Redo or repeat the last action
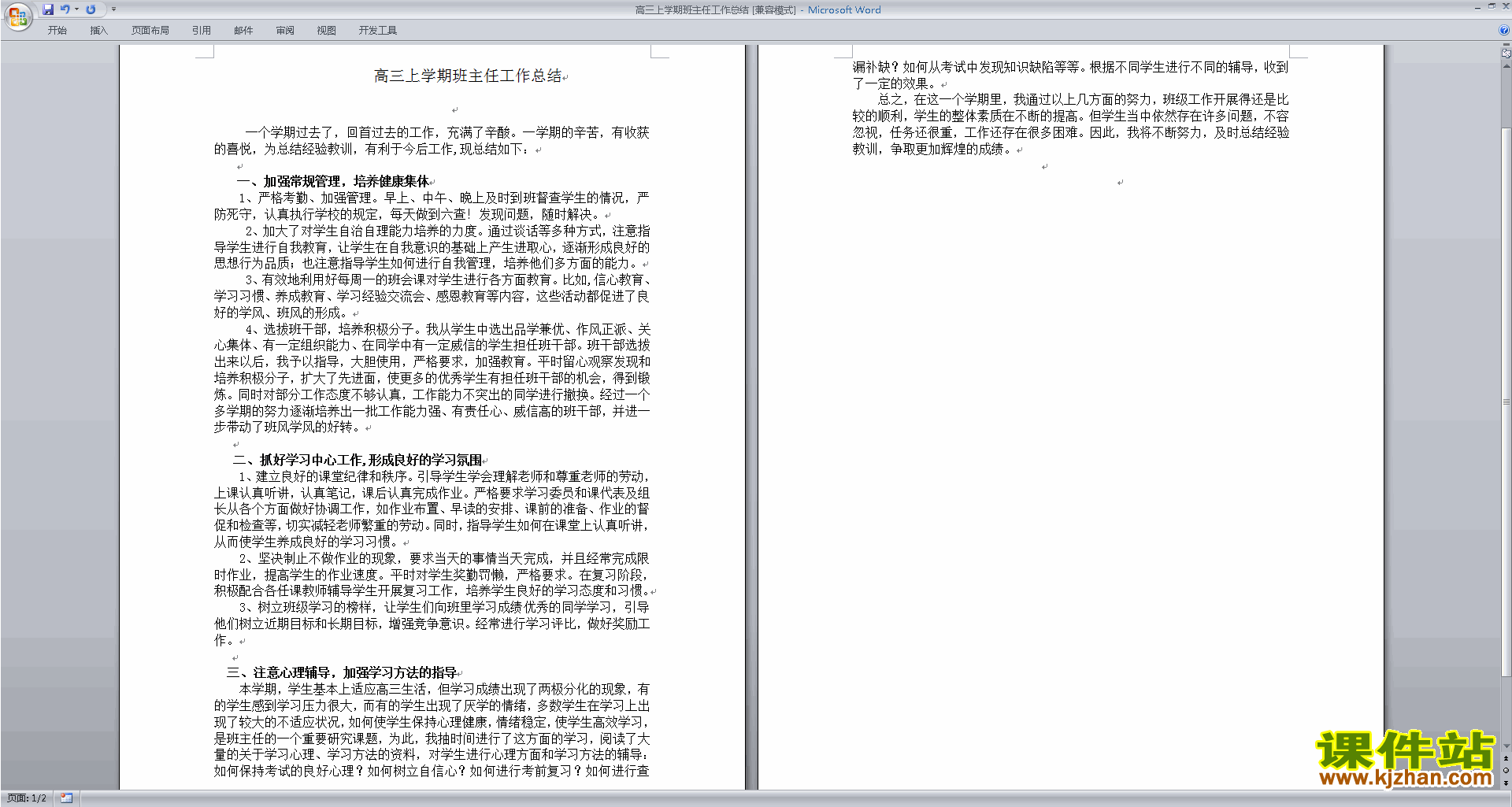 (x=91, y=9)
